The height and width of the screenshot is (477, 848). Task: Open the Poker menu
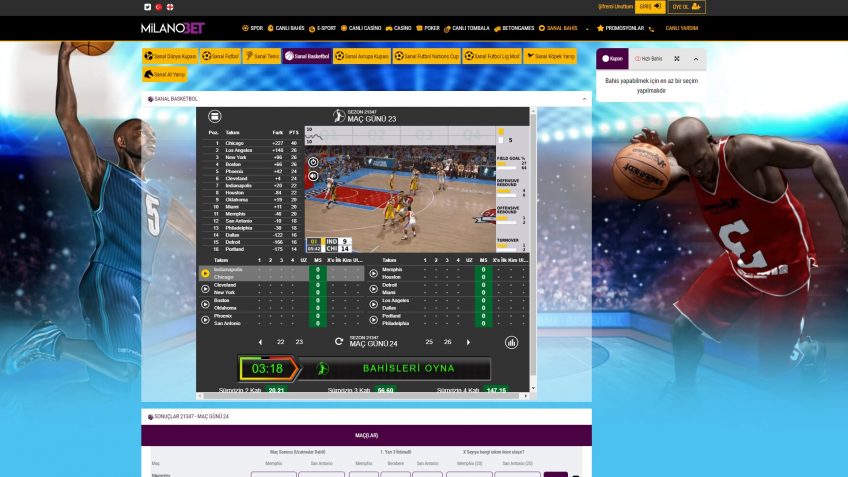click(428, 28)
